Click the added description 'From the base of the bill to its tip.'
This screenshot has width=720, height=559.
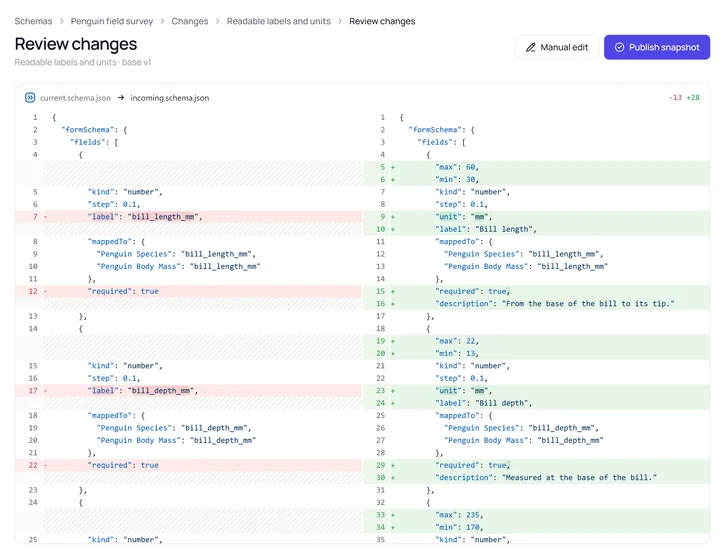(x=536, y=304)
